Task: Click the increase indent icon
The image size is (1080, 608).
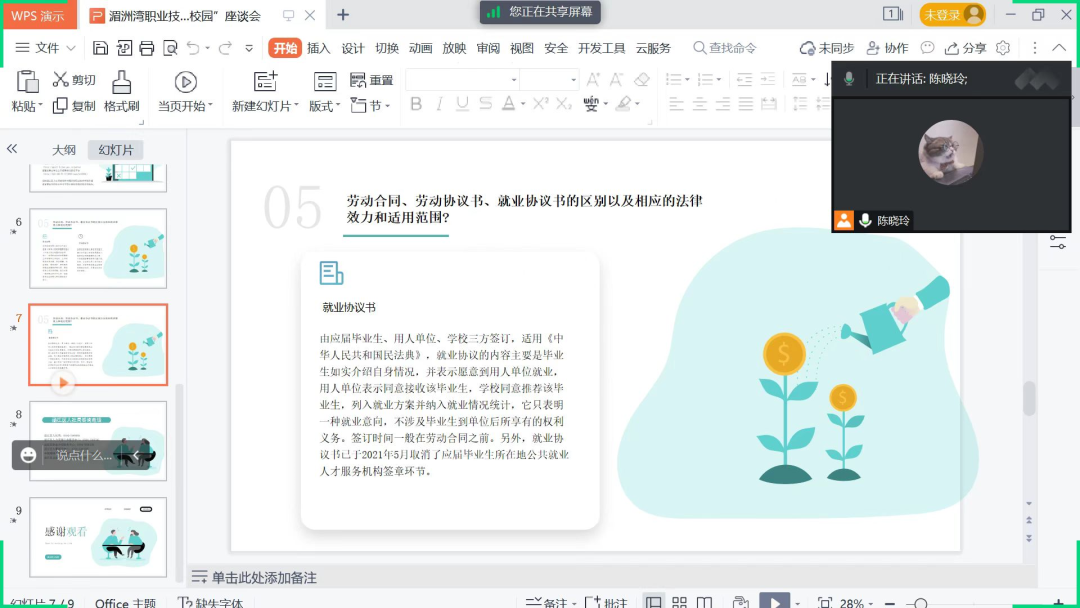Action: pos(767,80)
